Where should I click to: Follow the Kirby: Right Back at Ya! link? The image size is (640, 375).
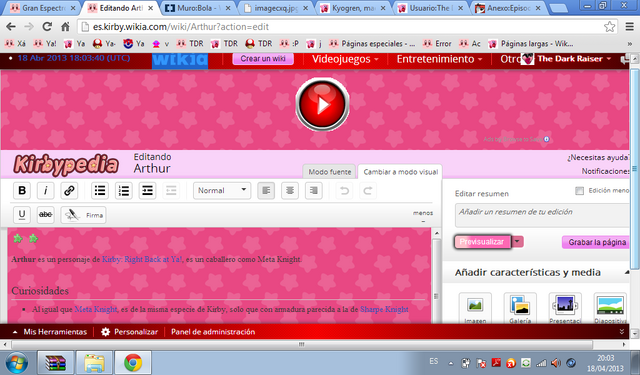tap(142, 259)
